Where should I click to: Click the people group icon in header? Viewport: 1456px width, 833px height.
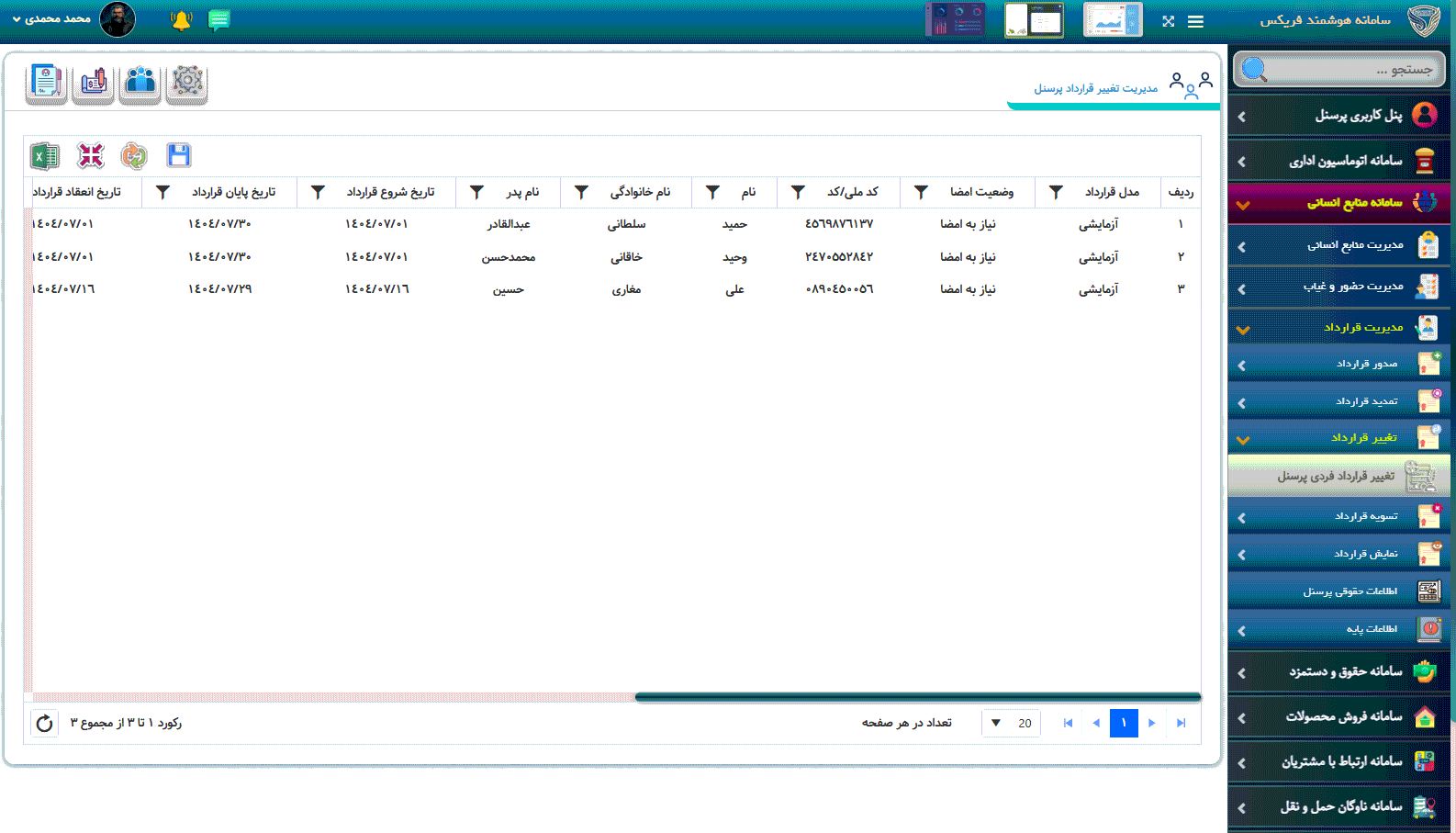(140, 83)
